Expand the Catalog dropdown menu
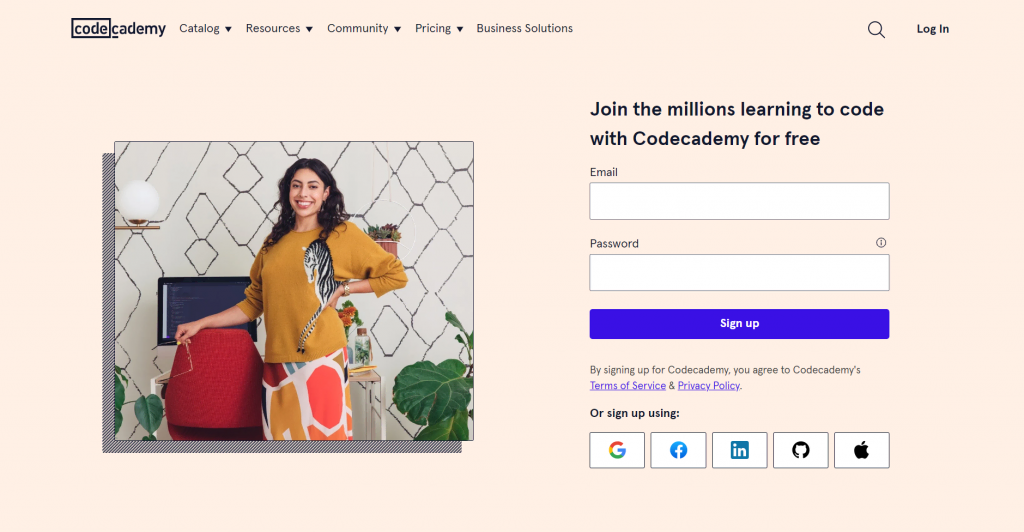The width and height of the screenshot is (1024, 532). (205, 28)
